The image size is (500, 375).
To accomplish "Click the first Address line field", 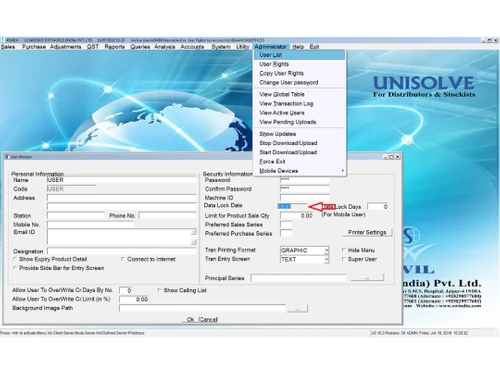I will click(121, 198).
